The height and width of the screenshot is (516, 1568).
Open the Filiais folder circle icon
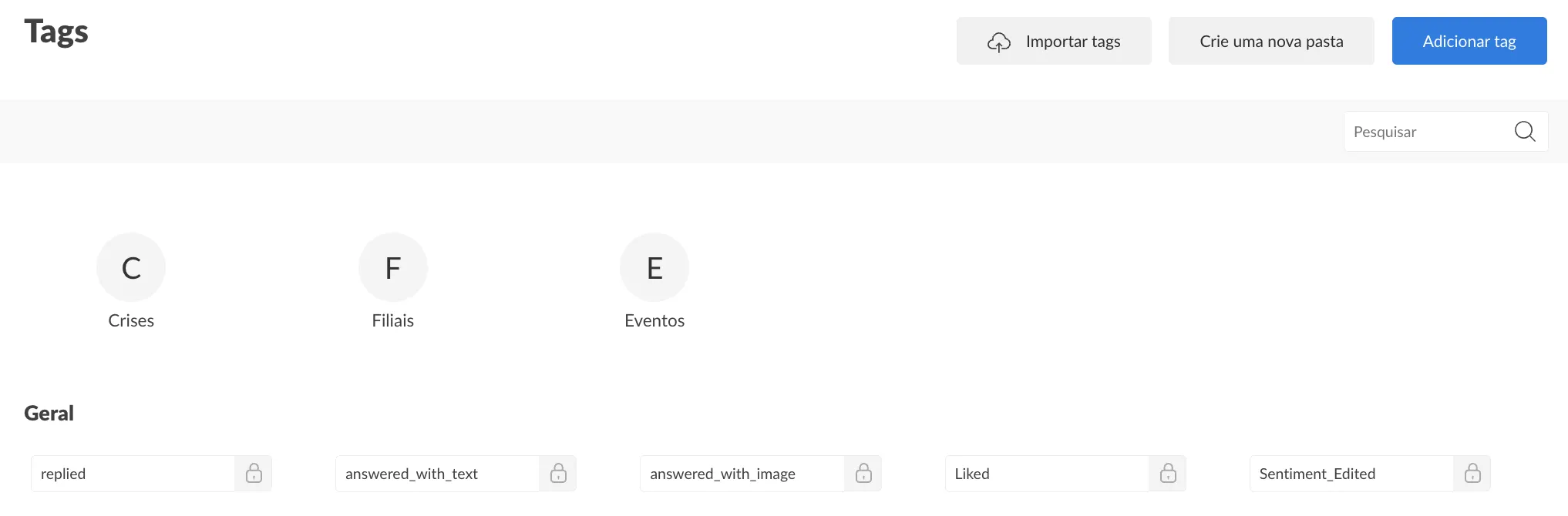pos(393,267)
